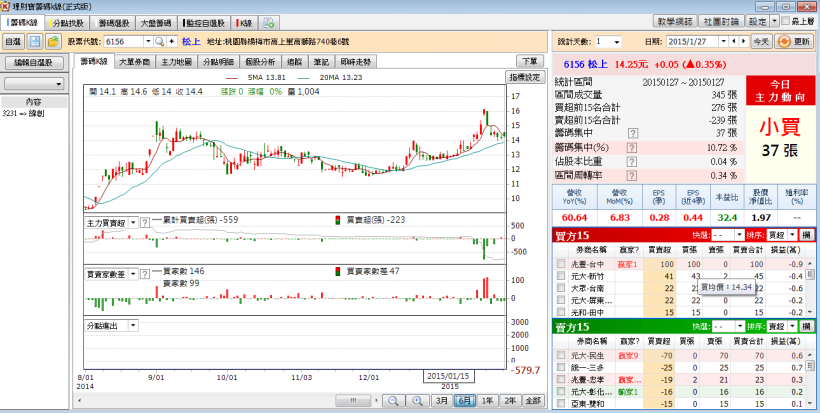Click help icon beside 買賣家數差 dropdown
Screen dimensions: 820x413
pos(145,274)
